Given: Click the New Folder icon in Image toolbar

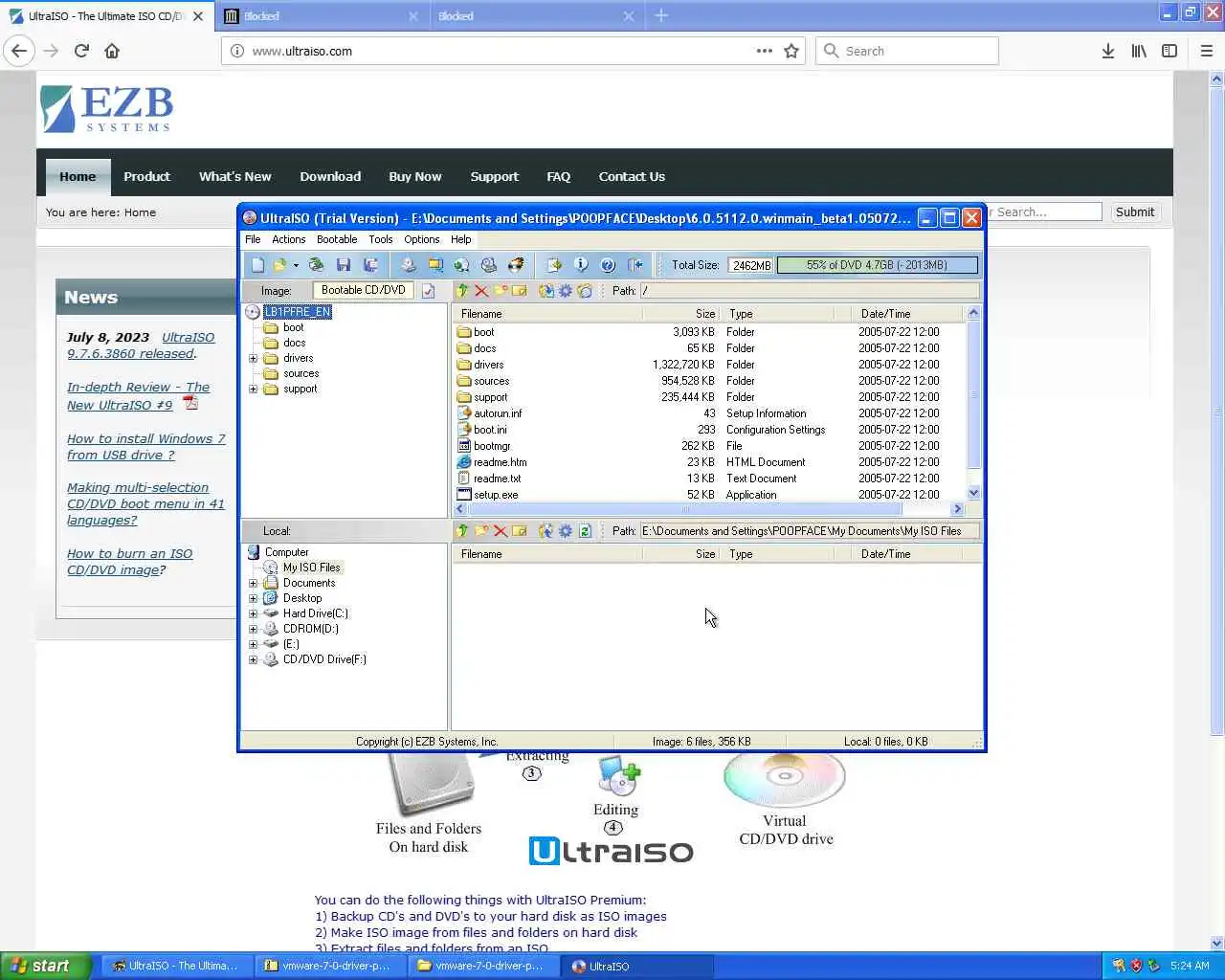Looking at the screenshot, I should [501, 291].
